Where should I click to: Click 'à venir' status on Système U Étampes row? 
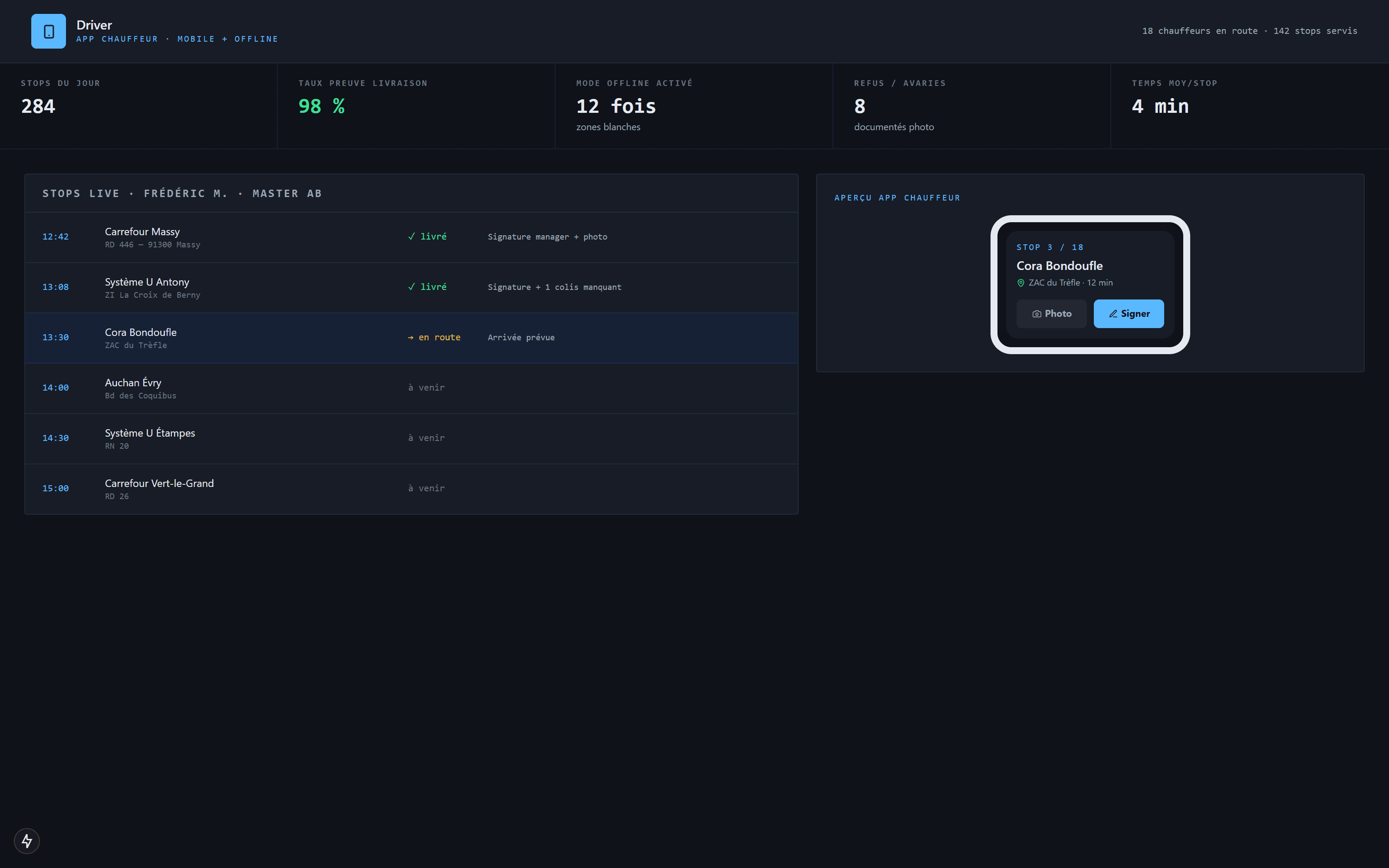(x=426, y=438)
